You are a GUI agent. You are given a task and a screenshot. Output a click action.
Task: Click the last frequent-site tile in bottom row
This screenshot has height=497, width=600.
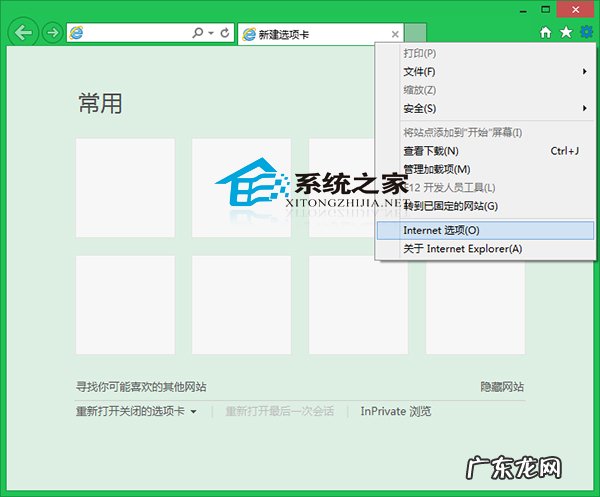point(475,305)
